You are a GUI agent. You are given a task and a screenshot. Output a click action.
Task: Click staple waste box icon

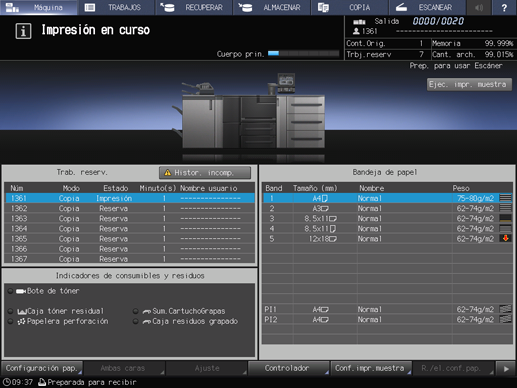(x=147, y=322)
